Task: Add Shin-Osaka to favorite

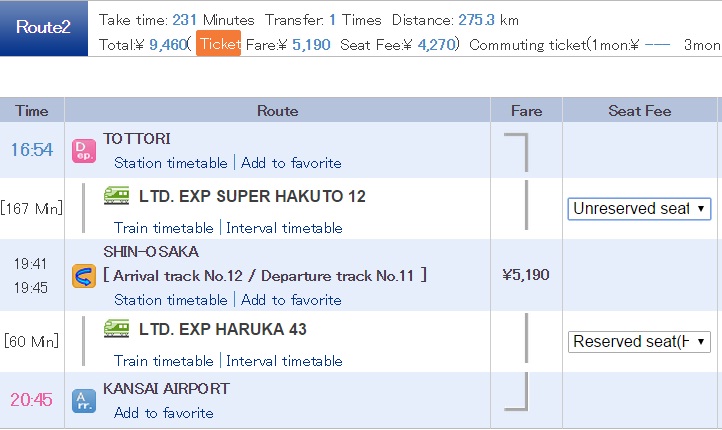Action: point(291,300)
